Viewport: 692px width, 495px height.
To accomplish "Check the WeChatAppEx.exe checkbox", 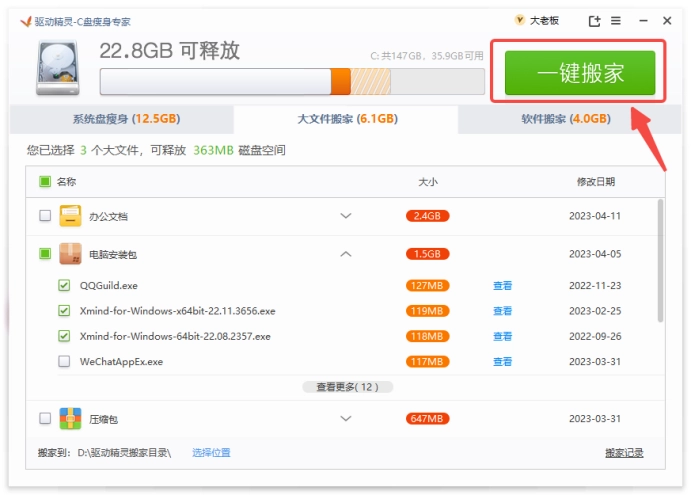I will coord(64,361).
